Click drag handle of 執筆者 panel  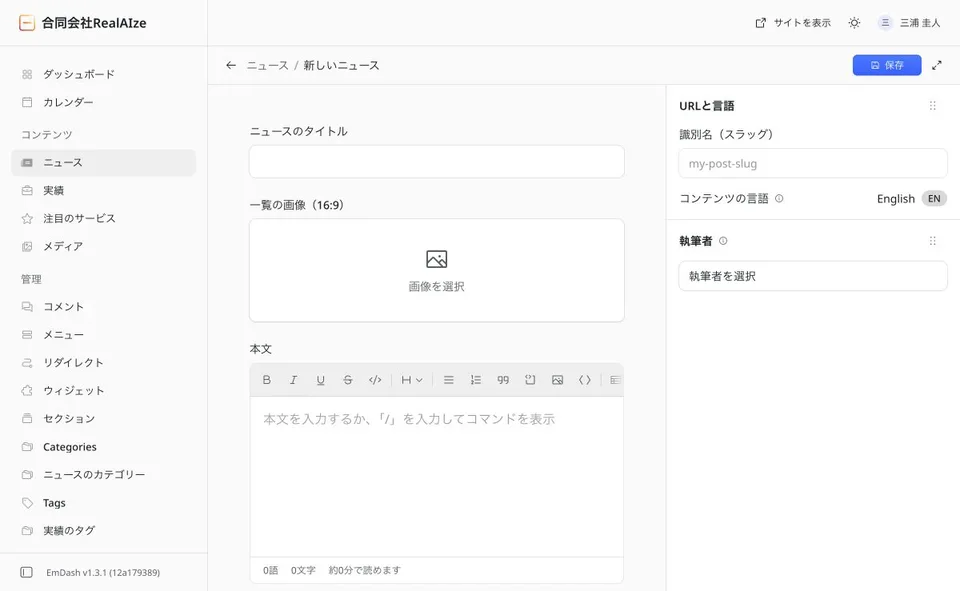click(932, 241)
